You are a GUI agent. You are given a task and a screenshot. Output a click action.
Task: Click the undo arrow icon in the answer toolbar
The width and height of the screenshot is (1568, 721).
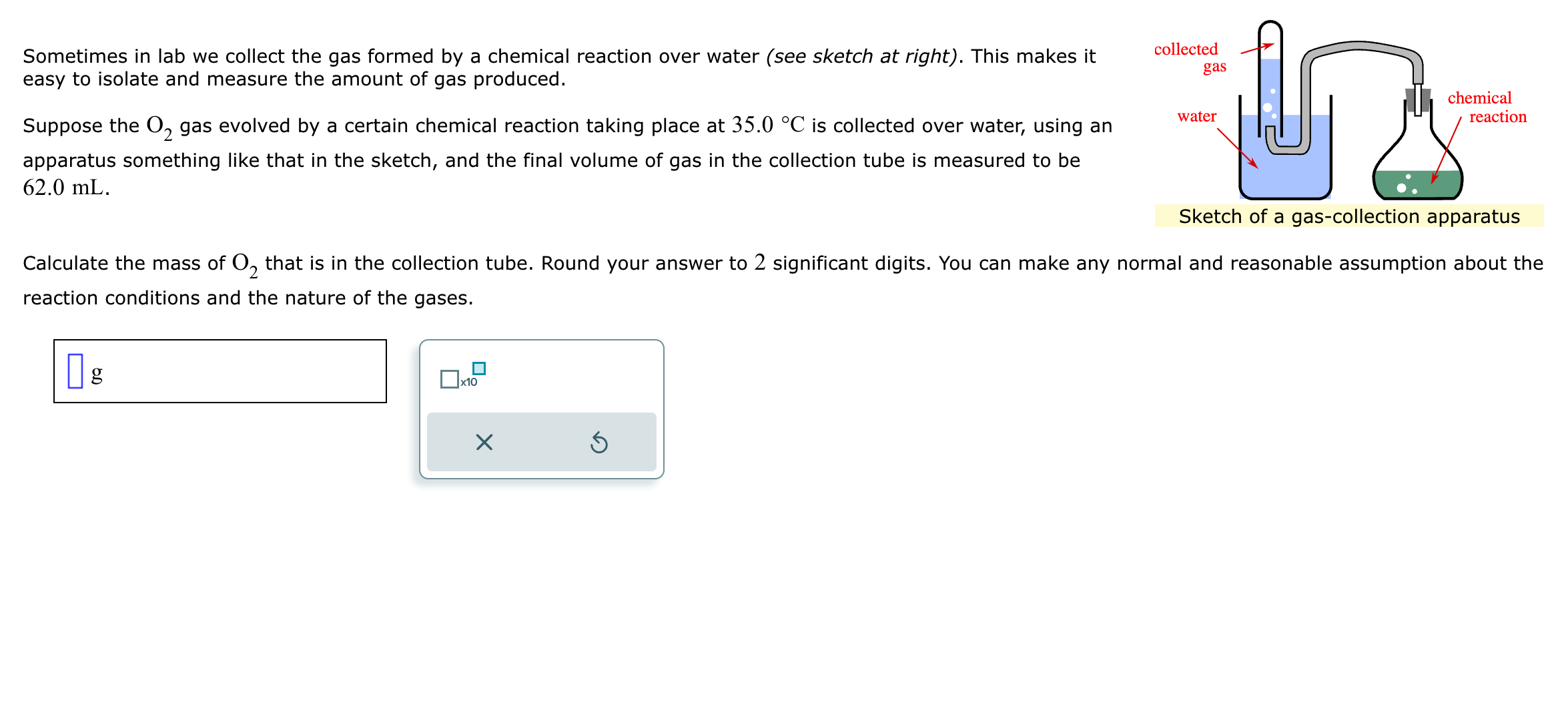pyautogui.click(x=599, y=441)
